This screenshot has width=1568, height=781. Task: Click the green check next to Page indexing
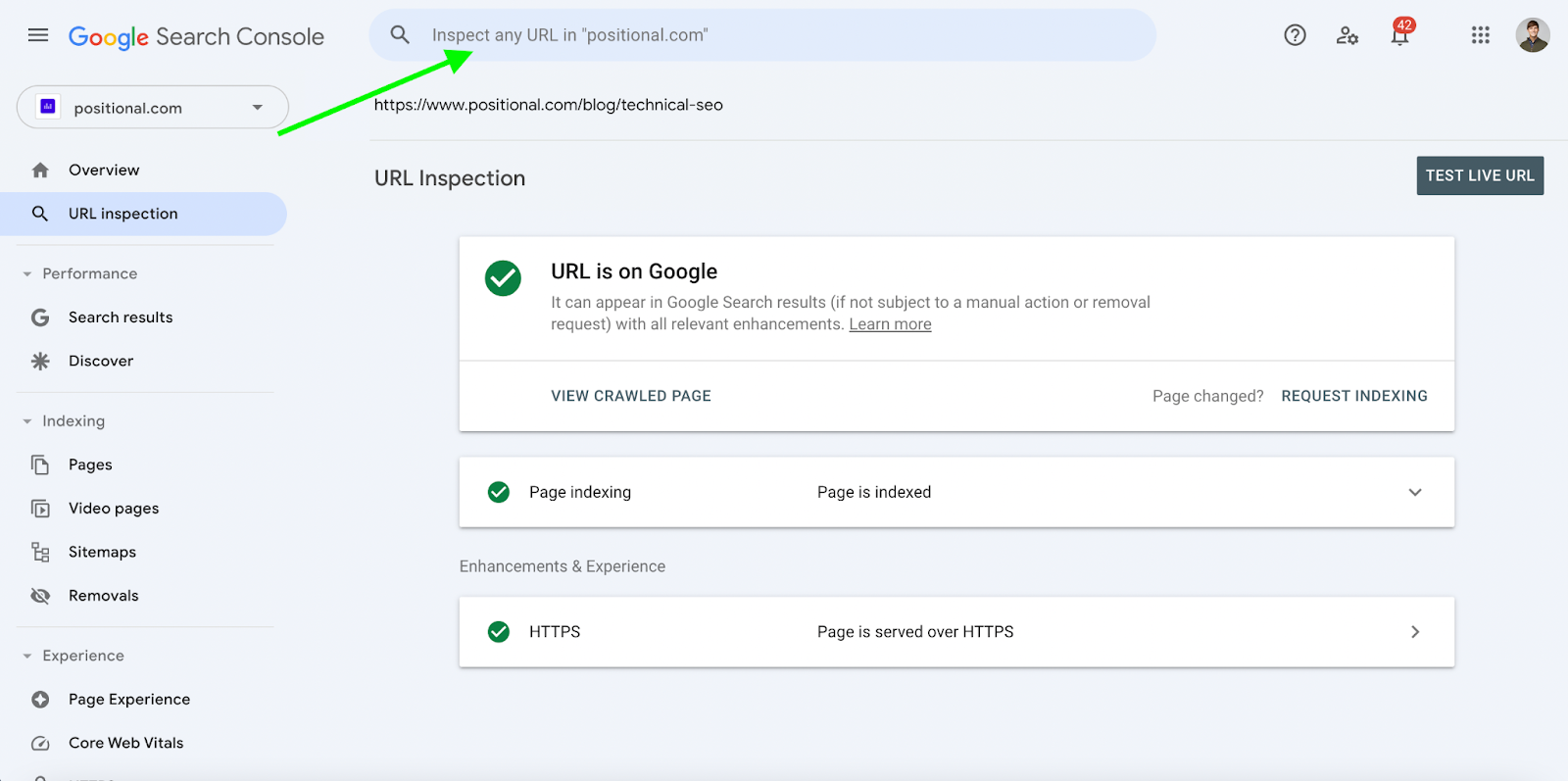(499, 492)
